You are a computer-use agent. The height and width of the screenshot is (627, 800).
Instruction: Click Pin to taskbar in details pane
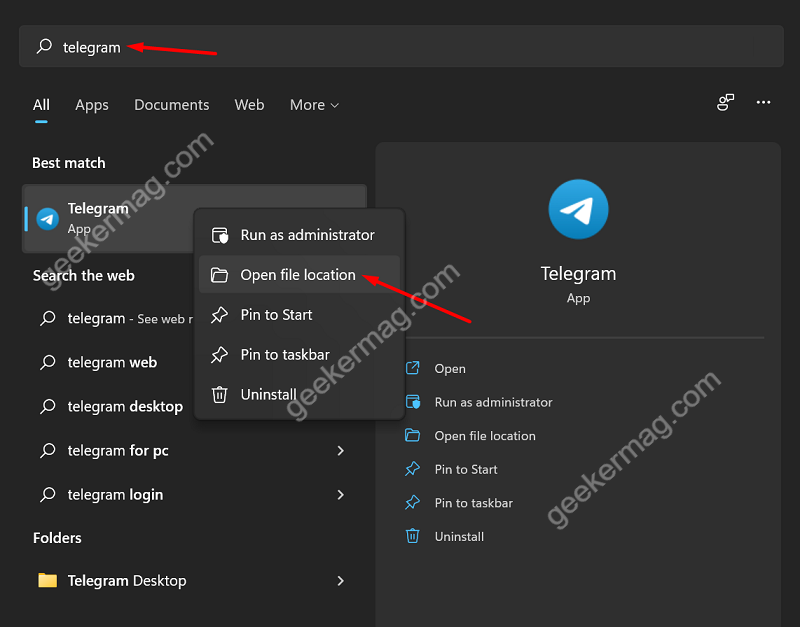tap(473, 503)
